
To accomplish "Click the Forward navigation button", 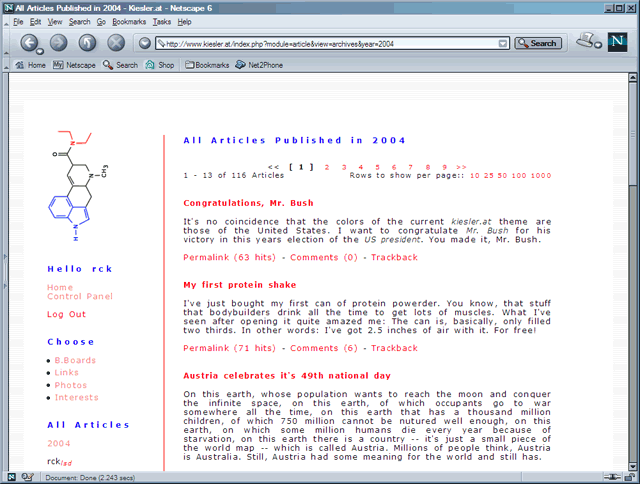I will 59,43.
